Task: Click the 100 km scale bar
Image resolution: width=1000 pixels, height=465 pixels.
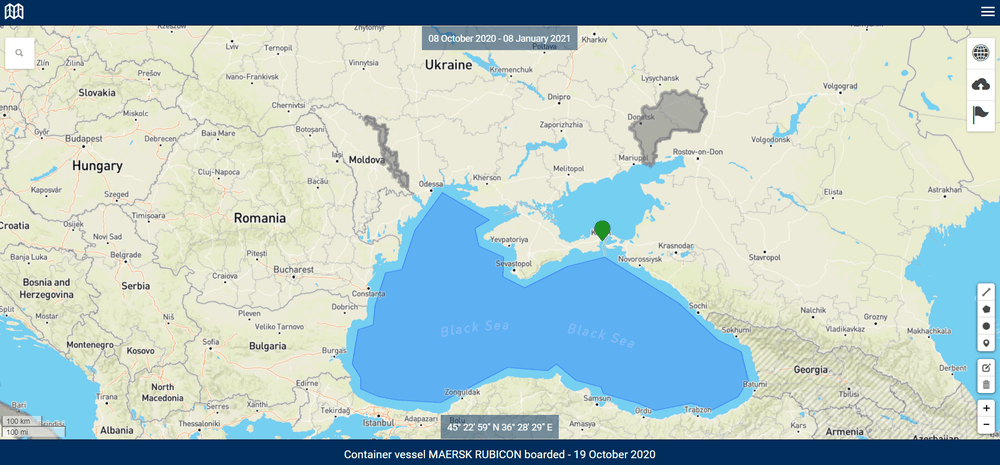Action: pyautogui.click(x=20, y=422)
